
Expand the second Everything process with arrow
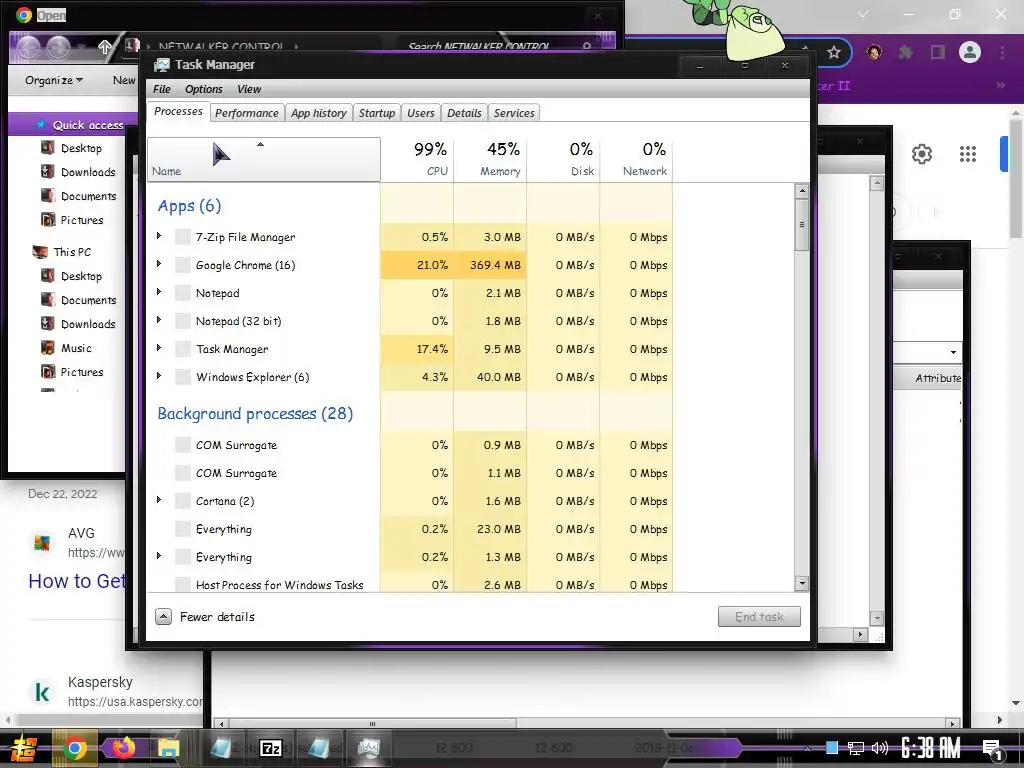159,556
